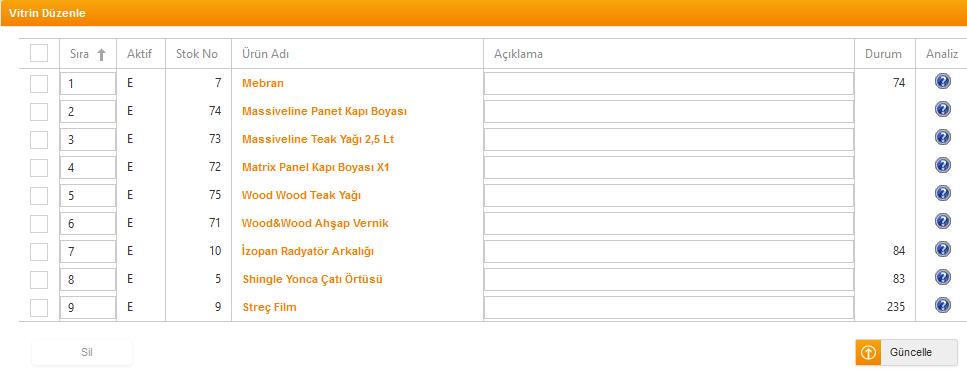Screen dimensions: 967x381
Task: Click the order field containing 2
Action: click(x=88, y=112)
